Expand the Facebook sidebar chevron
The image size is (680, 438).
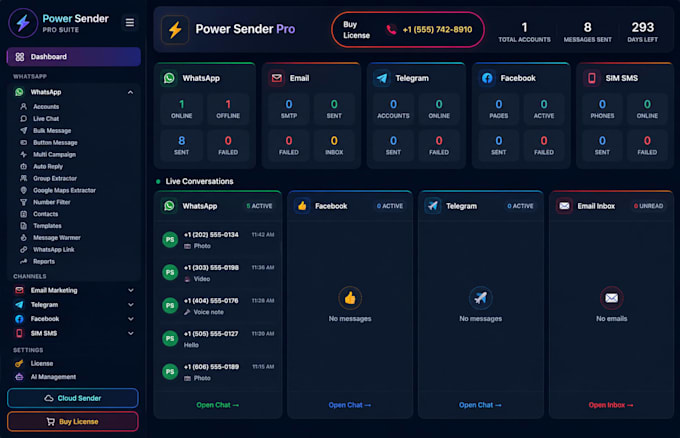pos(131,319)
